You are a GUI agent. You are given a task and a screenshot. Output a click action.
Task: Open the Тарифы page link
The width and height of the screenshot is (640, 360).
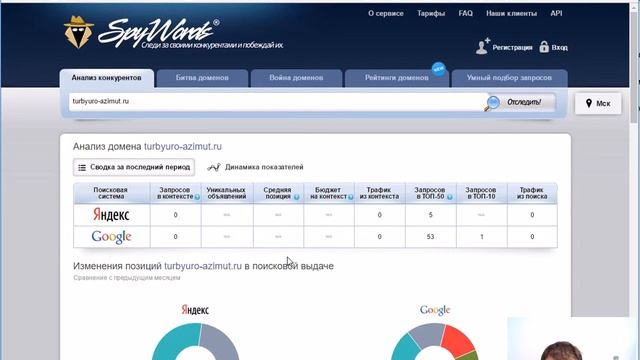(431, 13)
